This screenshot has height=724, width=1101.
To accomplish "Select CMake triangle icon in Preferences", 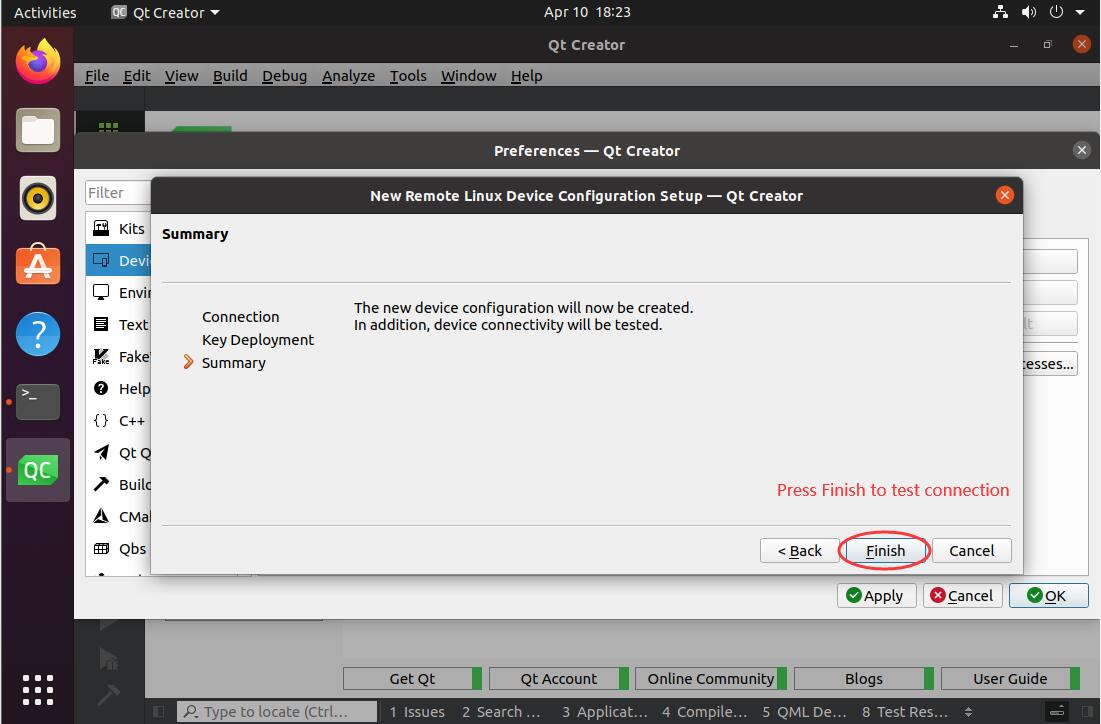I will click(x=101, y=516).
